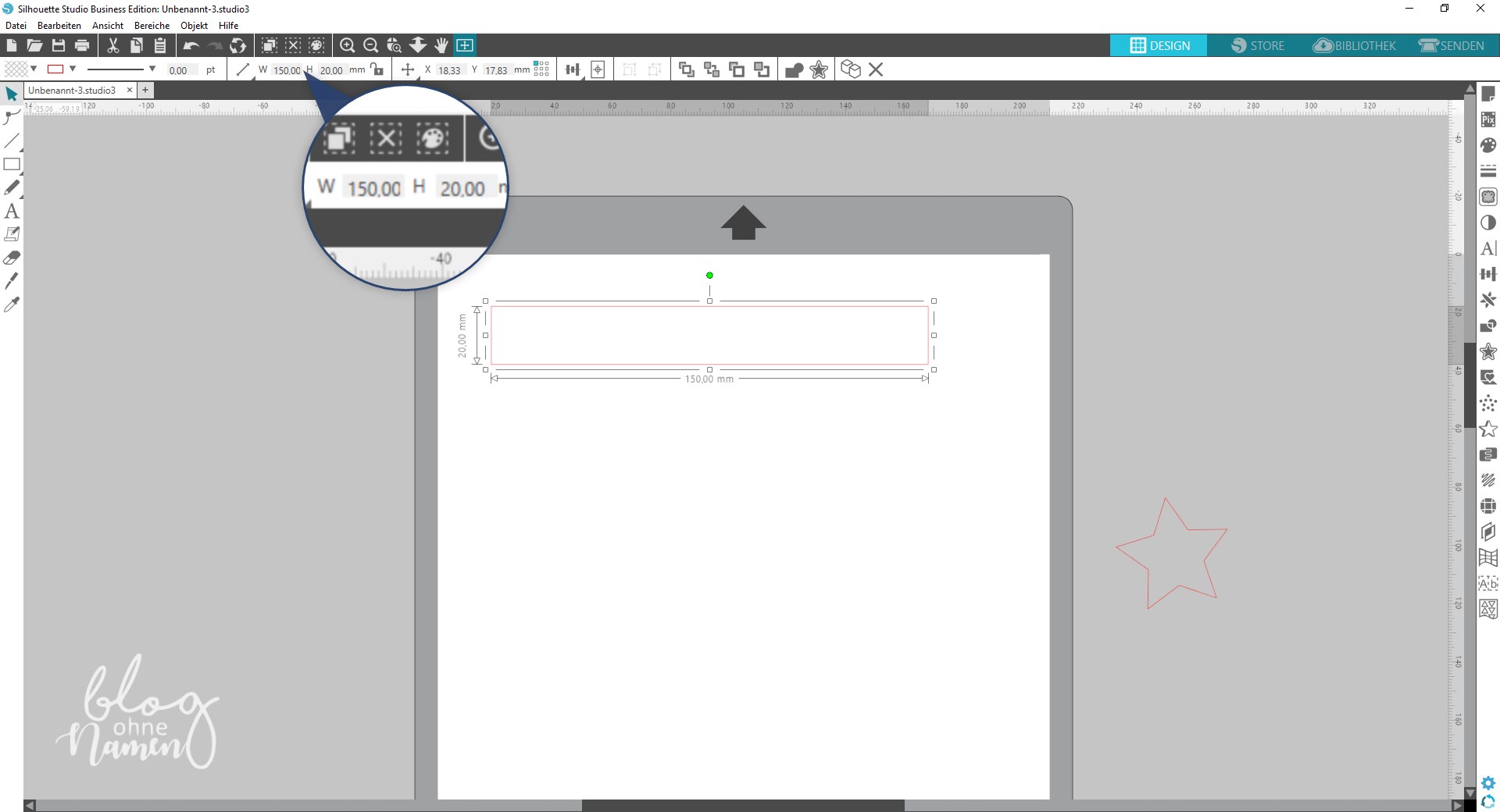The image size is (1500, 812).
Task: Click the Cut scissors icon
Action: (x=113, y=45)
